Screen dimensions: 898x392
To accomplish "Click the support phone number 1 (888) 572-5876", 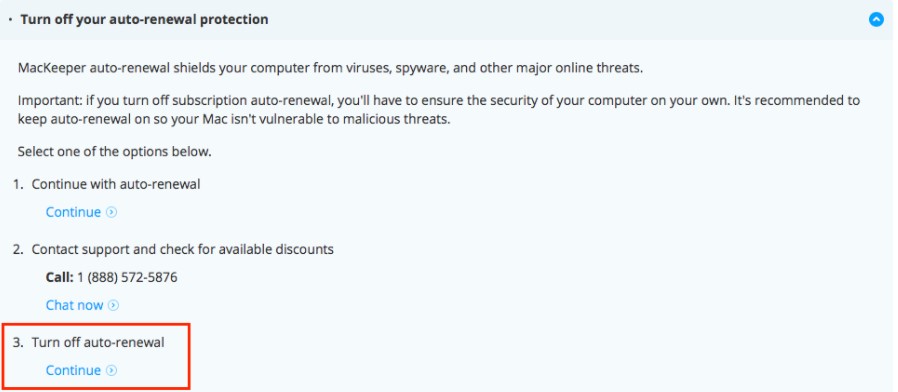I will tap(127, 277).
